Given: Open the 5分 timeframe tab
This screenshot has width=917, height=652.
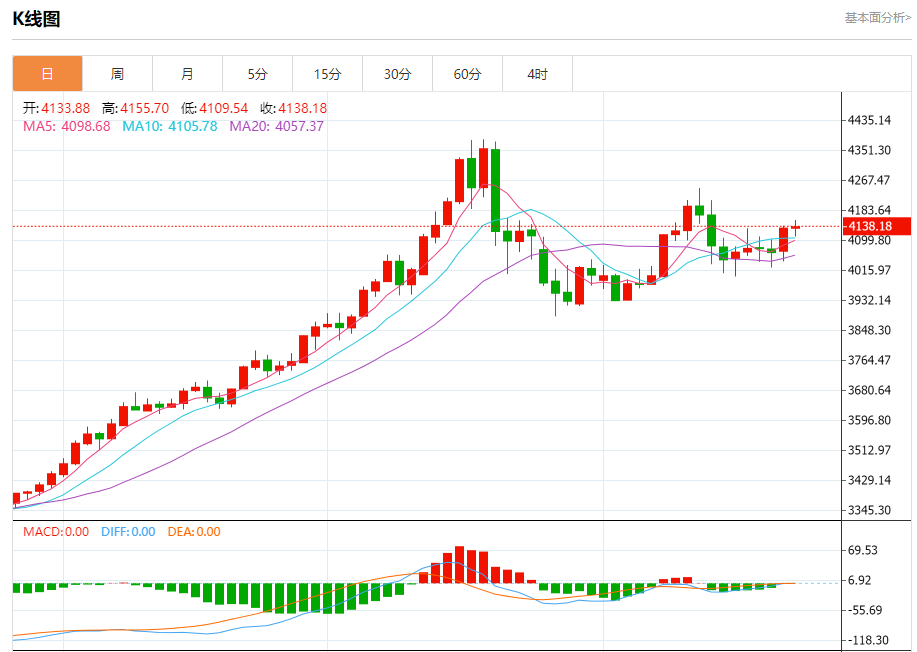Looking at the screenshot, I should 257,74.
